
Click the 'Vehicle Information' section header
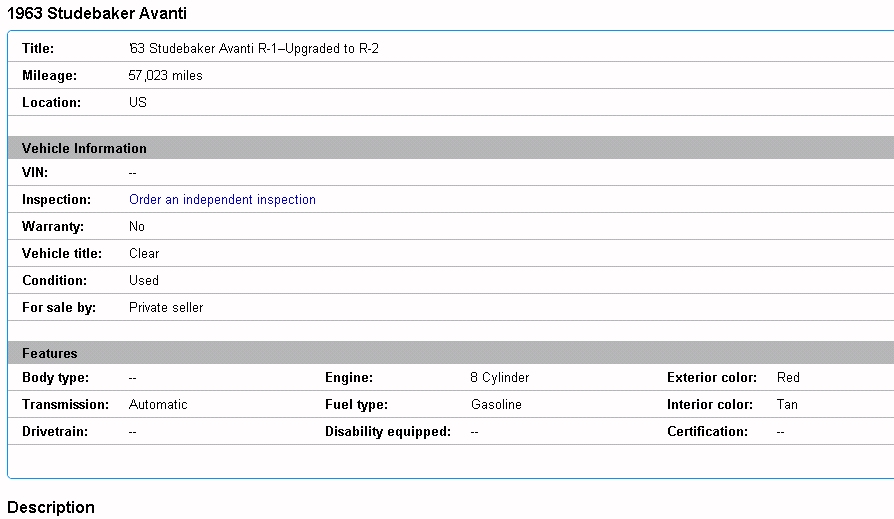pyautogui.click(x=451, y=148)
